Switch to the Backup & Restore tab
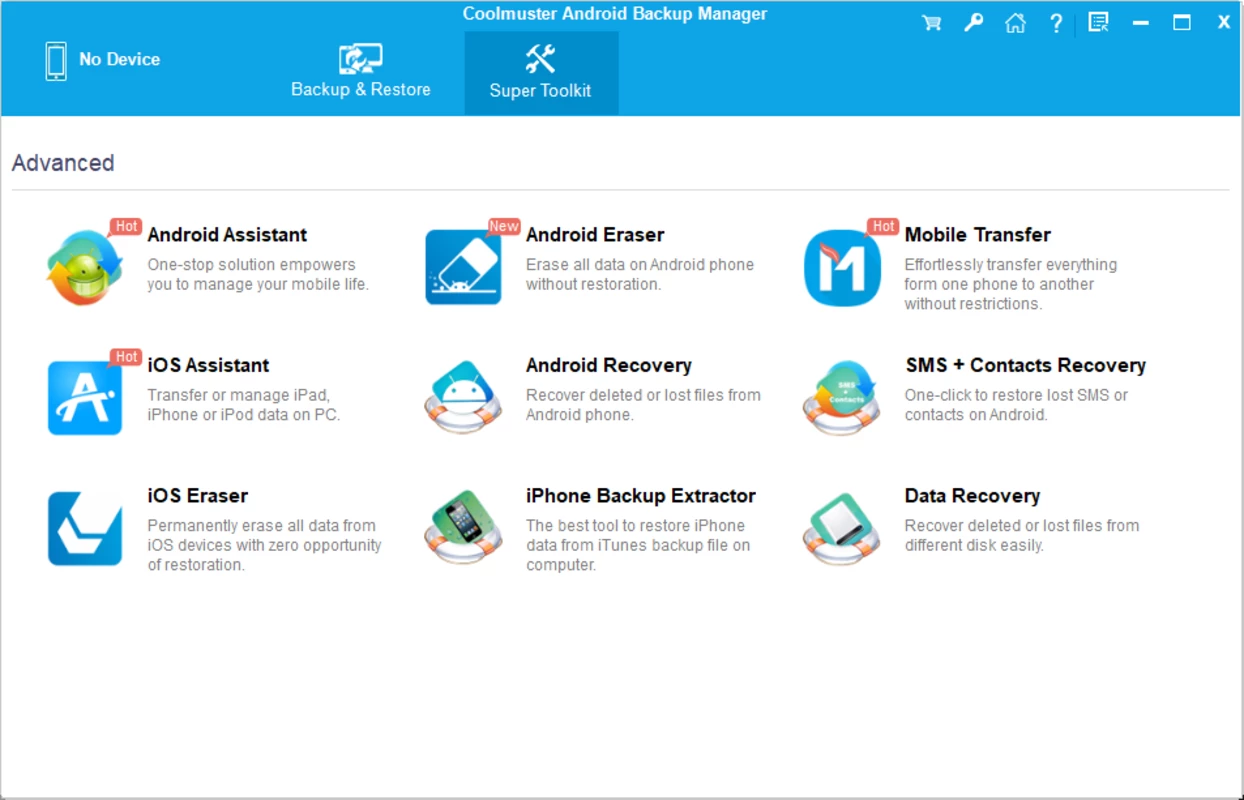Viewport: 1244px width, 800px height. 361,72
